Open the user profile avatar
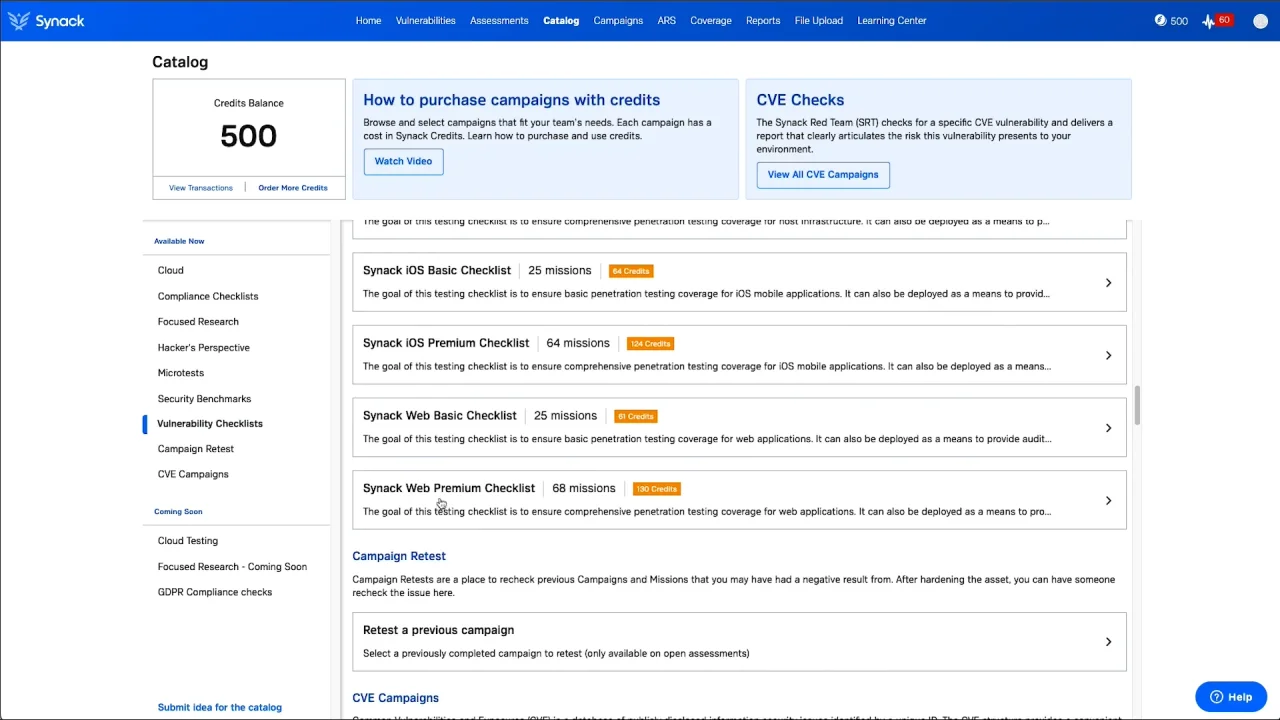The width and height of the screenshot is (1280, 720). point(1260,20)
